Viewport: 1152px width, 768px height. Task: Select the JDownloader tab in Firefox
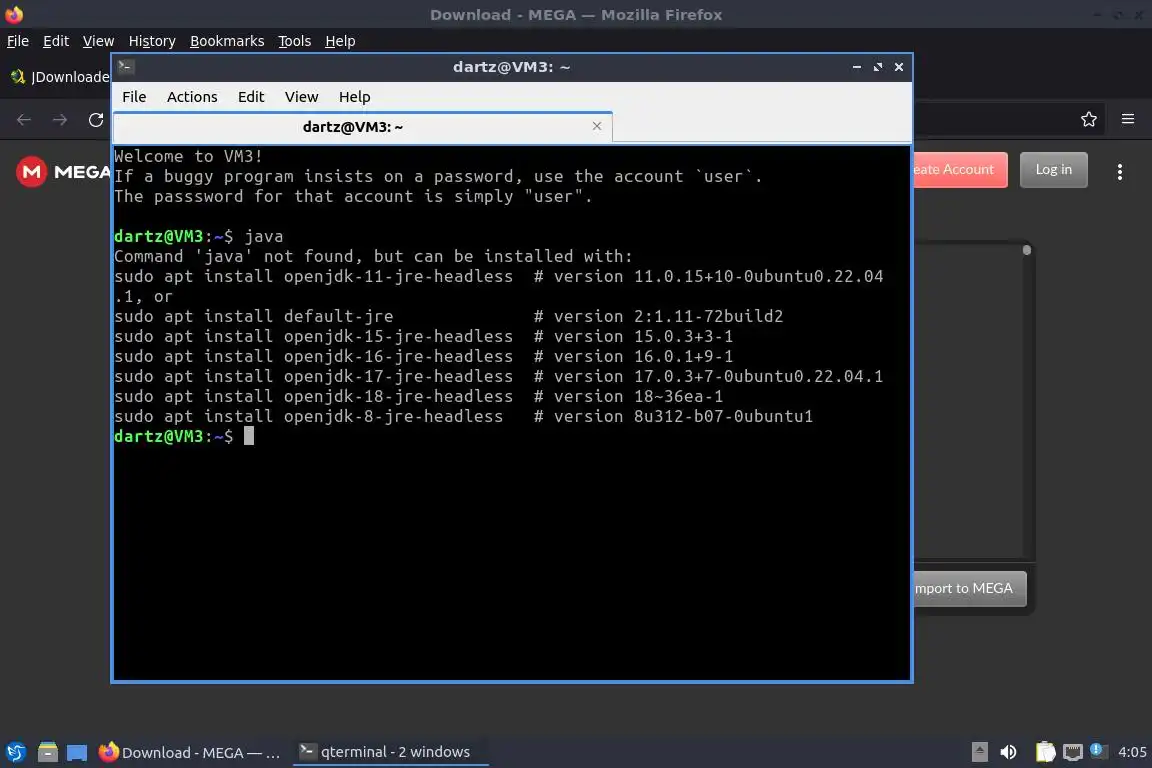coord(59,77)
